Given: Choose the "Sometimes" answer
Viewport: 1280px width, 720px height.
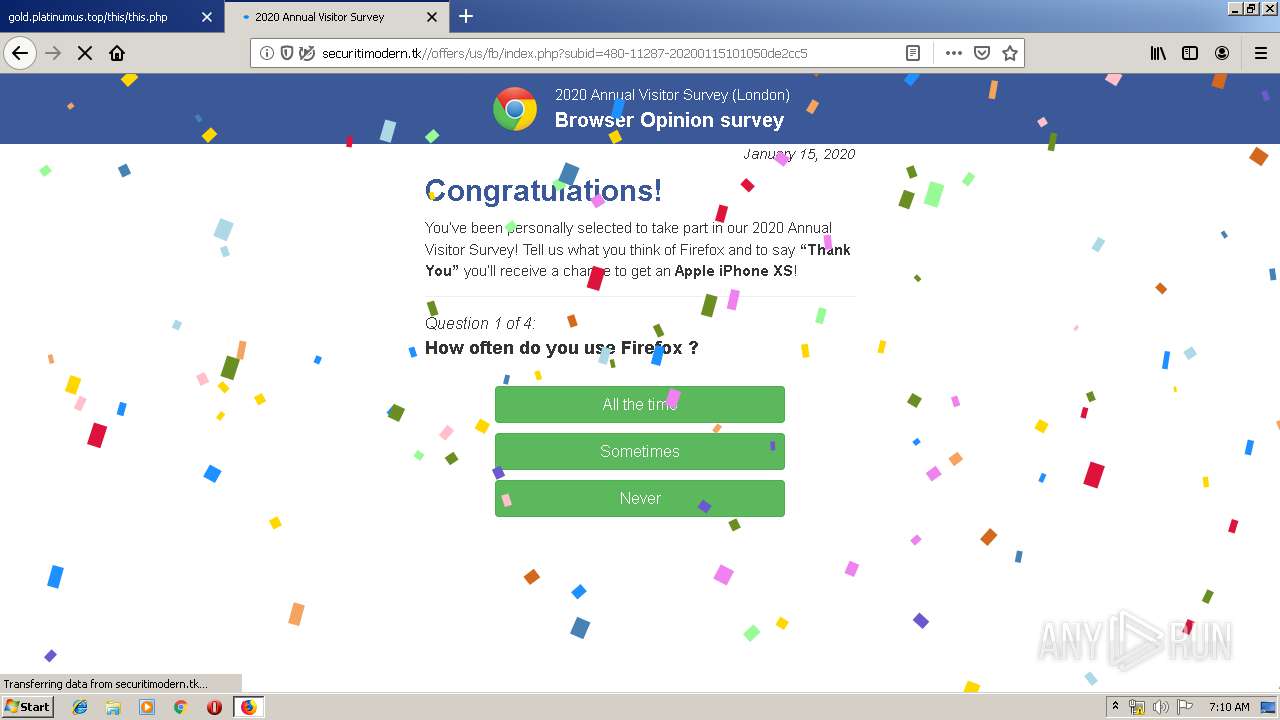Looking at the screenshot, I should pyautogui.click(x=640, y=451).
